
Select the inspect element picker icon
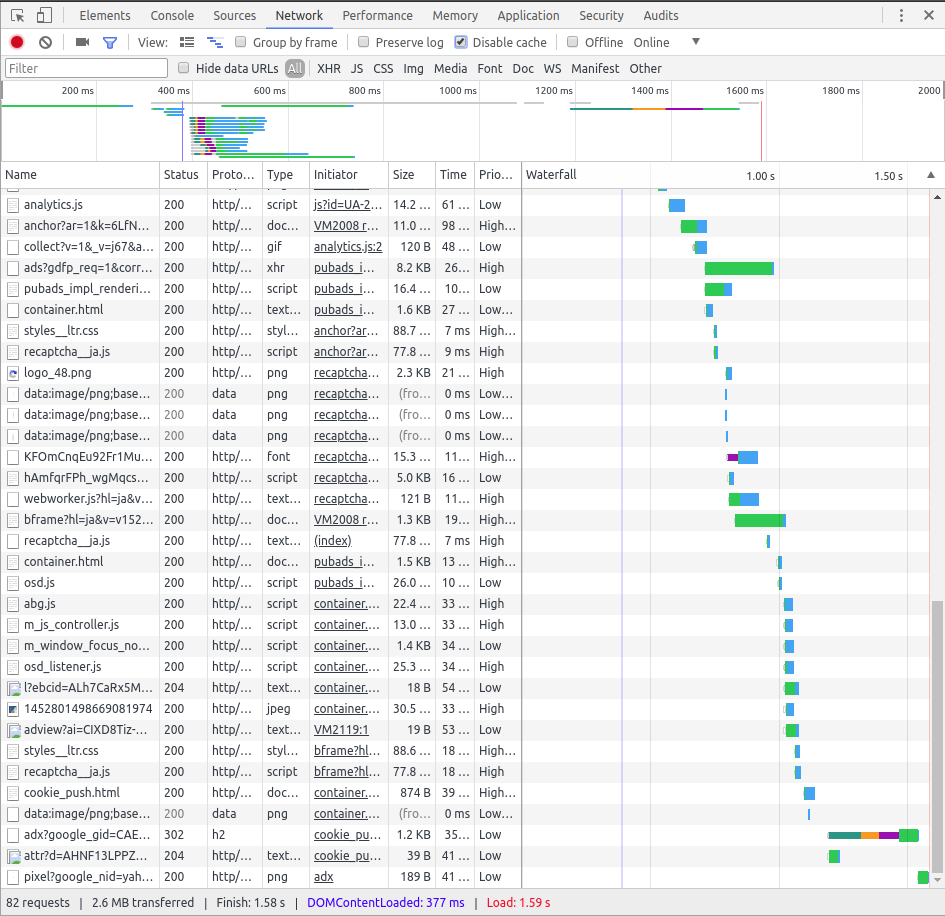[x=15, y=15]
